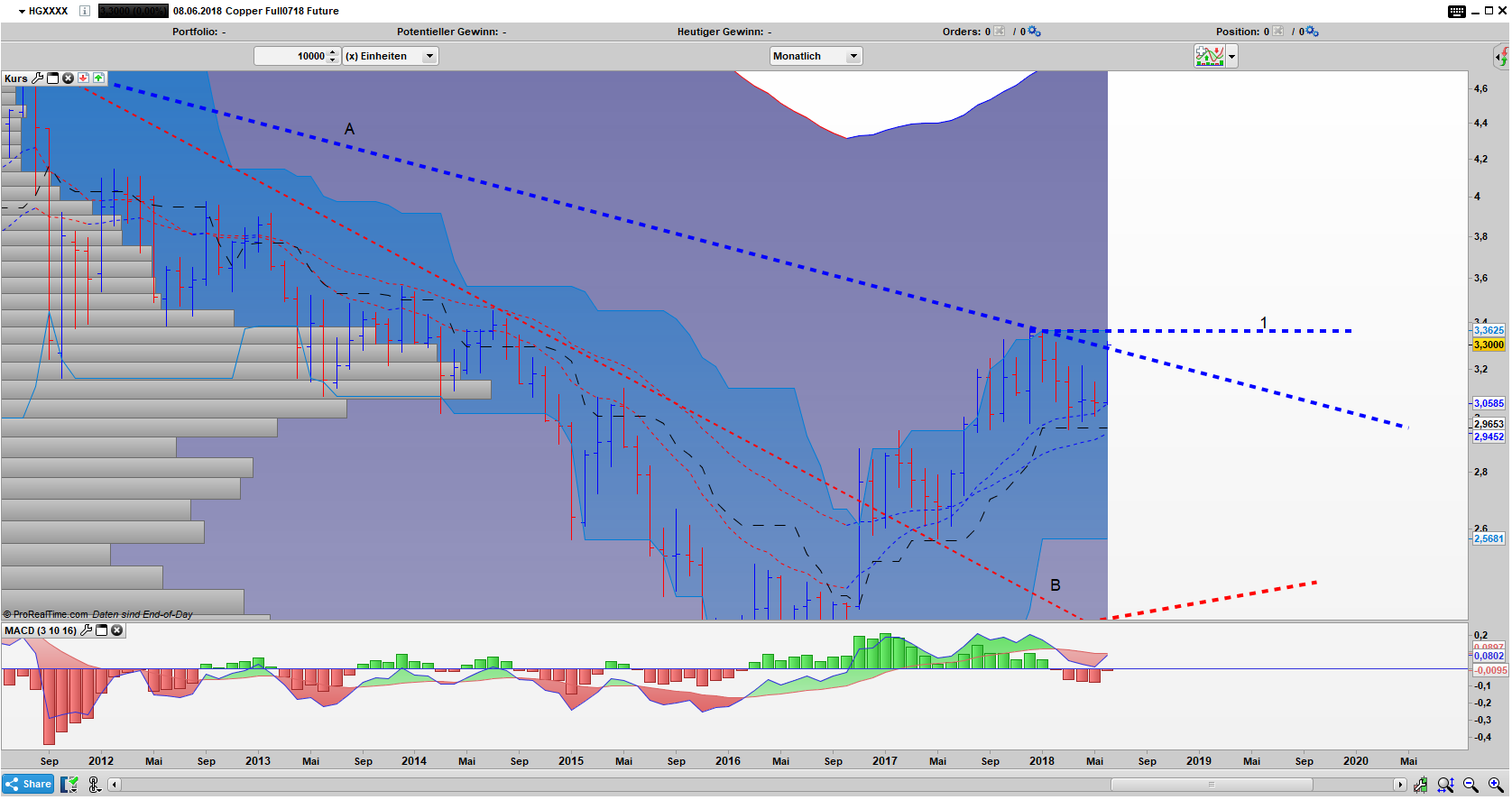The height and width of the screenshot is (800, 1512).
Task: Move the Kurs panel down with the red arrow
Action: [83, 78]
